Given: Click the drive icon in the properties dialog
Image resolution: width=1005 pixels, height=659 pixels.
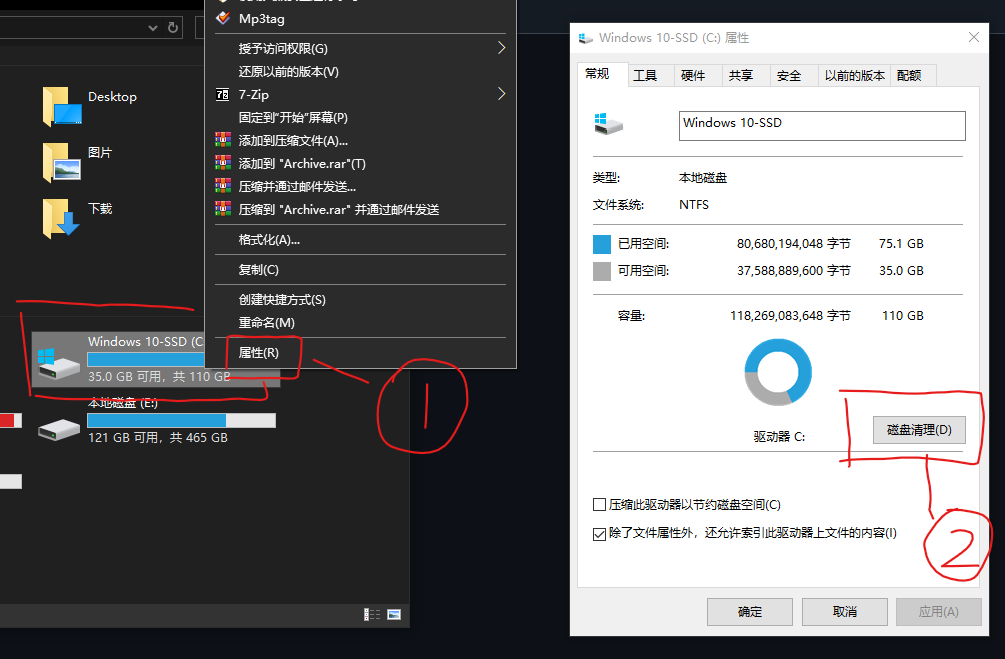Looking at the screenshot, I should pyautogui.click(x=610, y=124).
